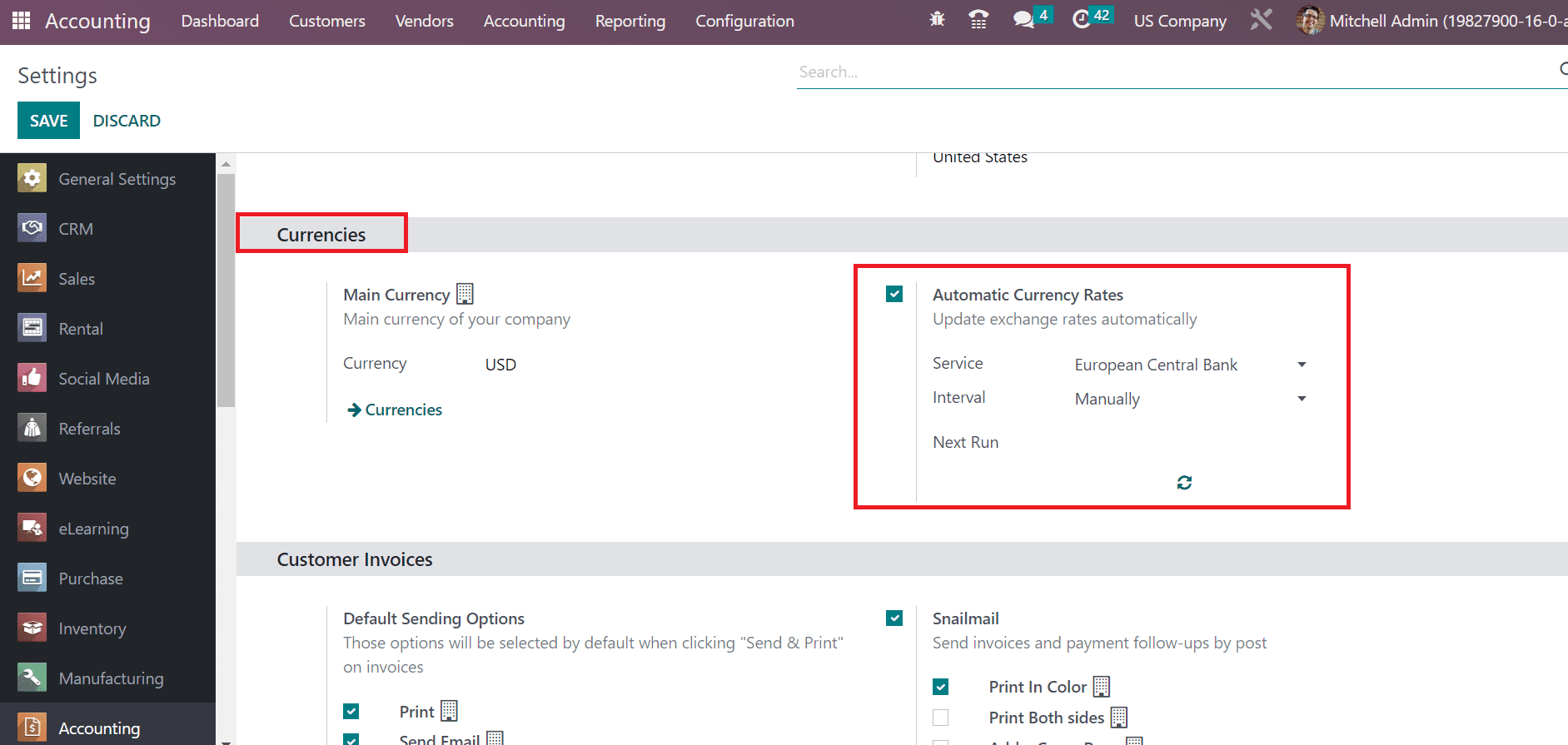Click the DISCARD button
Screen dimensions: 1568x745
[x=127, y=121]
